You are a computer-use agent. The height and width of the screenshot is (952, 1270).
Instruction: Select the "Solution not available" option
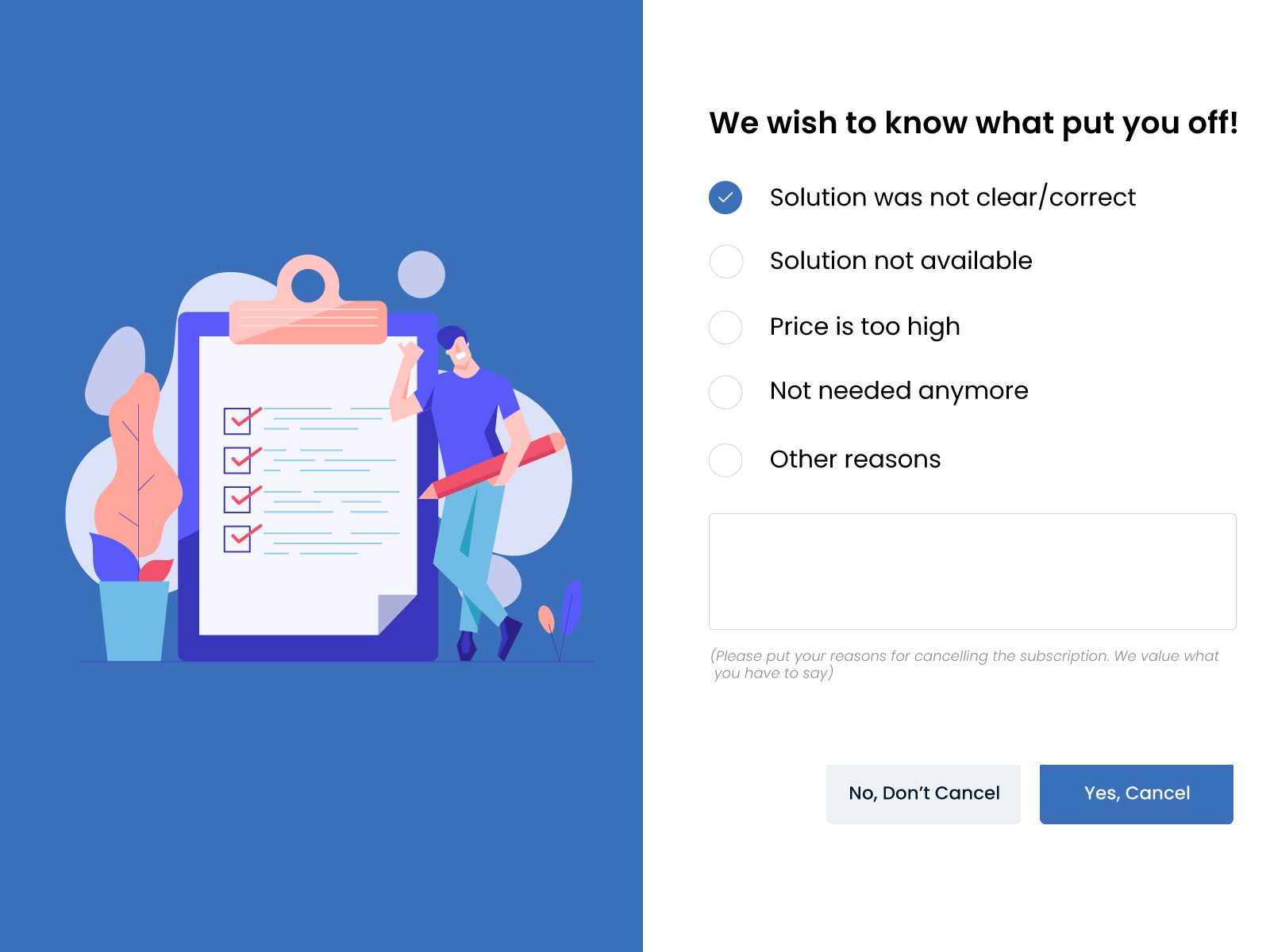725,262
